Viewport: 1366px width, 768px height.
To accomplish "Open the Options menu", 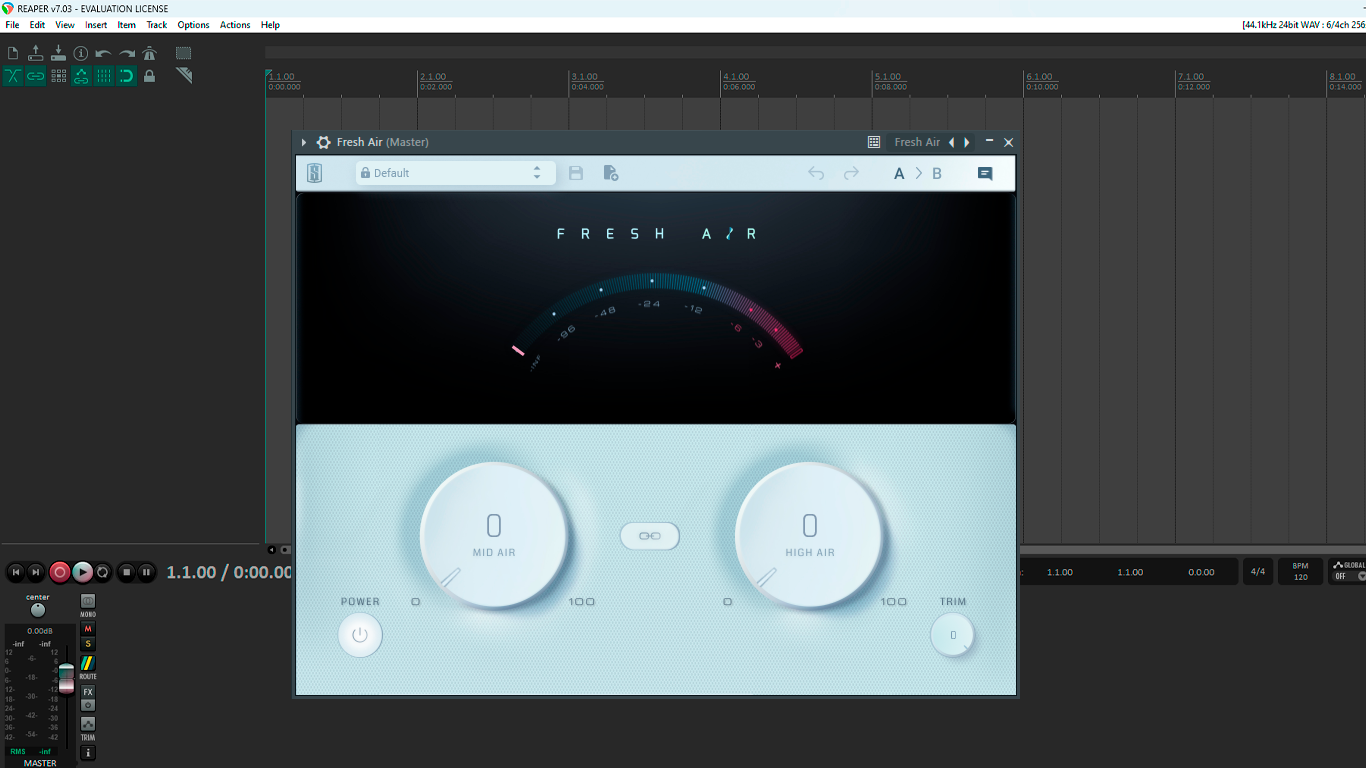I will tap(194, 25).
